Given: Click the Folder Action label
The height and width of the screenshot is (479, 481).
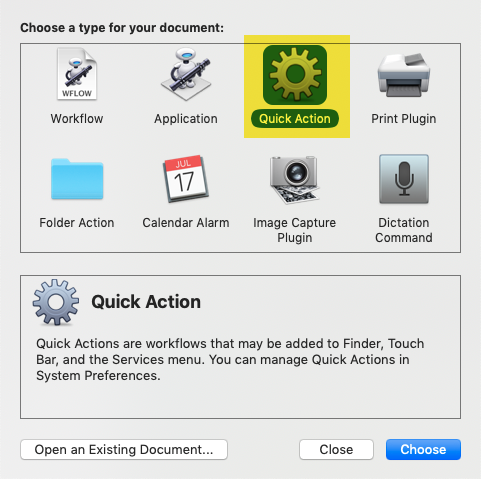Looking at the screenshot, I should [77, 223].
